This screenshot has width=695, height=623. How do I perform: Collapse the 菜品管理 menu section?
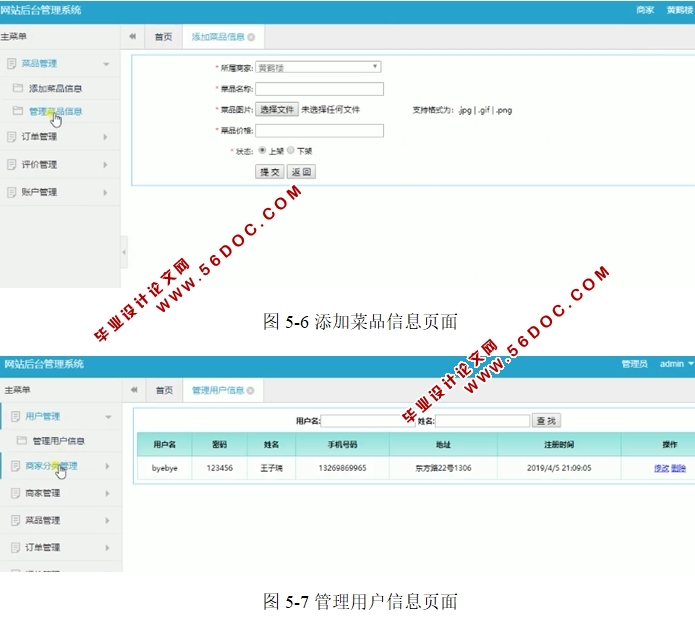106,64
